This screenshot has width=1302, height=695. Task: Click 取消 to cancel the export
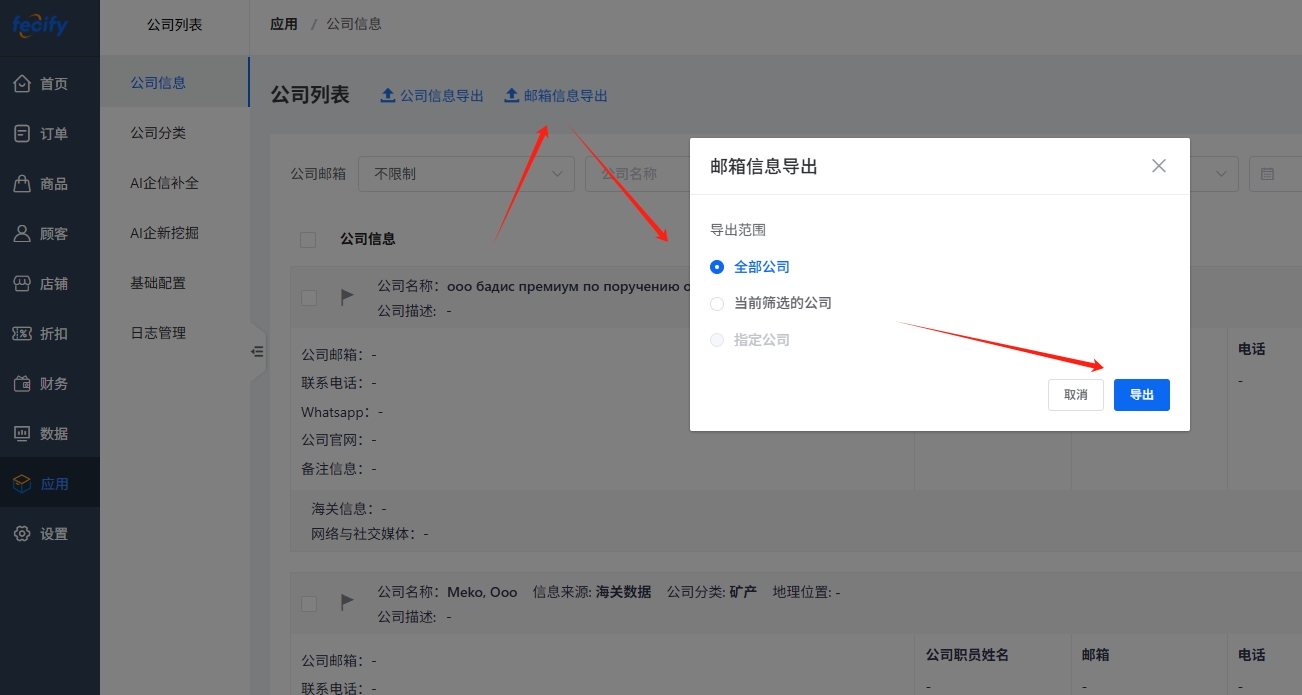1075,395
